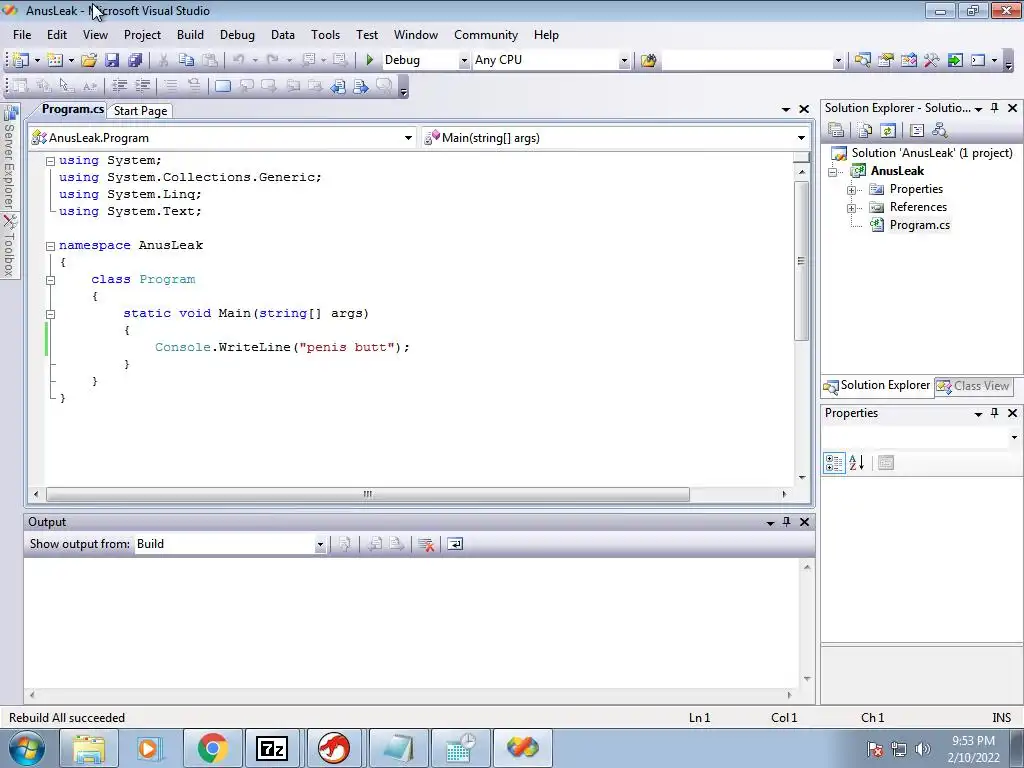Open the Community menu

[x=486, y=35]
